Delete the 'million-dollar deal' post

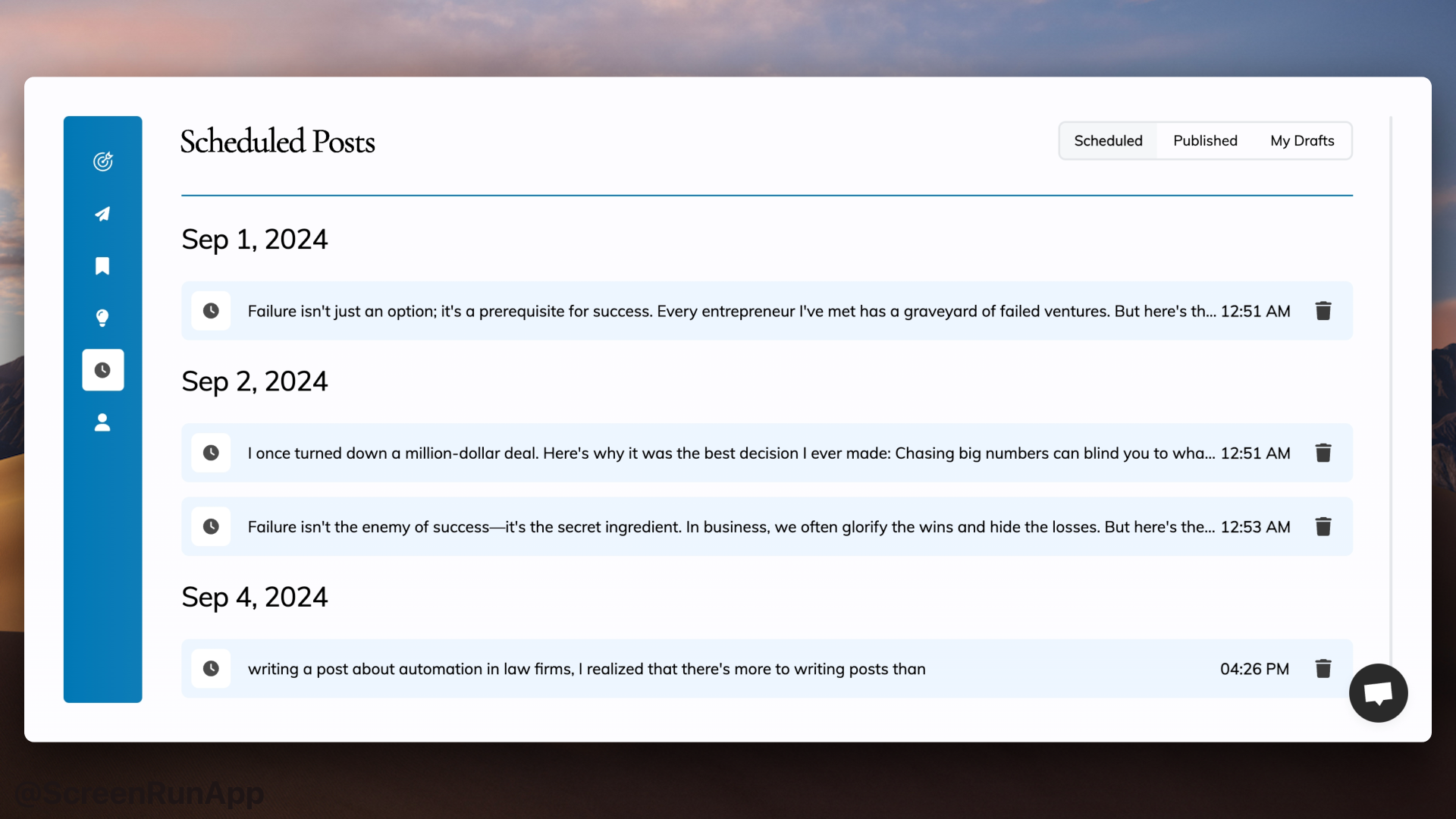point(1323,453)
